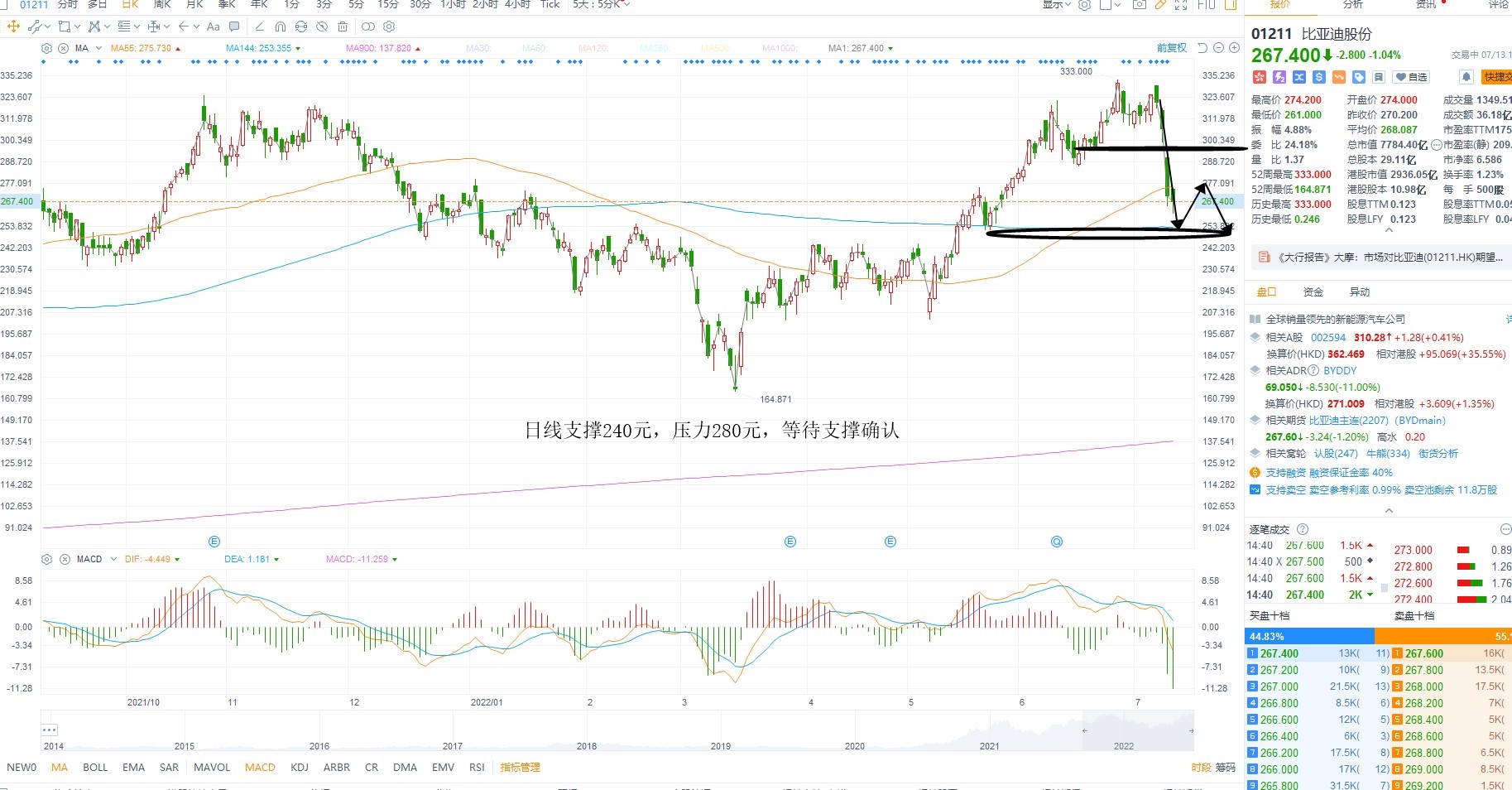Expand the MA indicator dropdown arrow
The height and width of the screenshot is (790, 1512).
point(98,48)
